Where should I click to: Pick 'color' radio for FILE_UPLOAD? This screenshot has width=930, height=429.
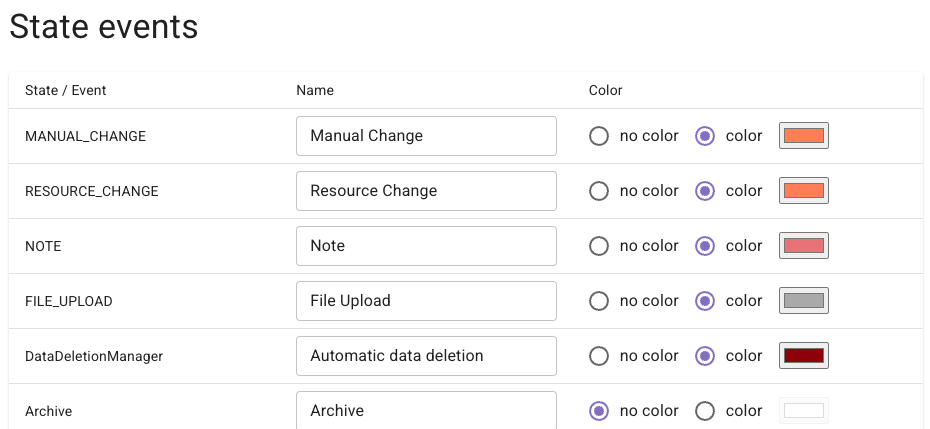click(x=705, y=301)
